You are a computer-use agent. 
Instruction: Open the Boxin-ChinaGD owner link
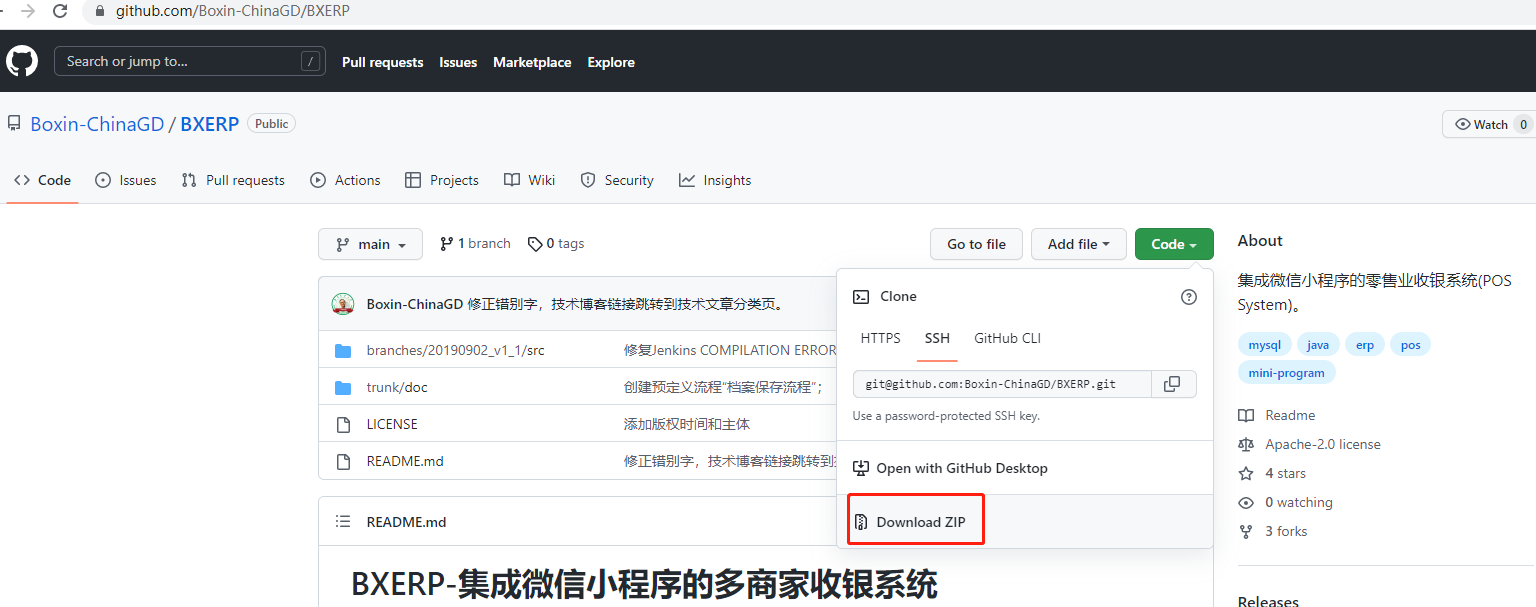point(97,124)
